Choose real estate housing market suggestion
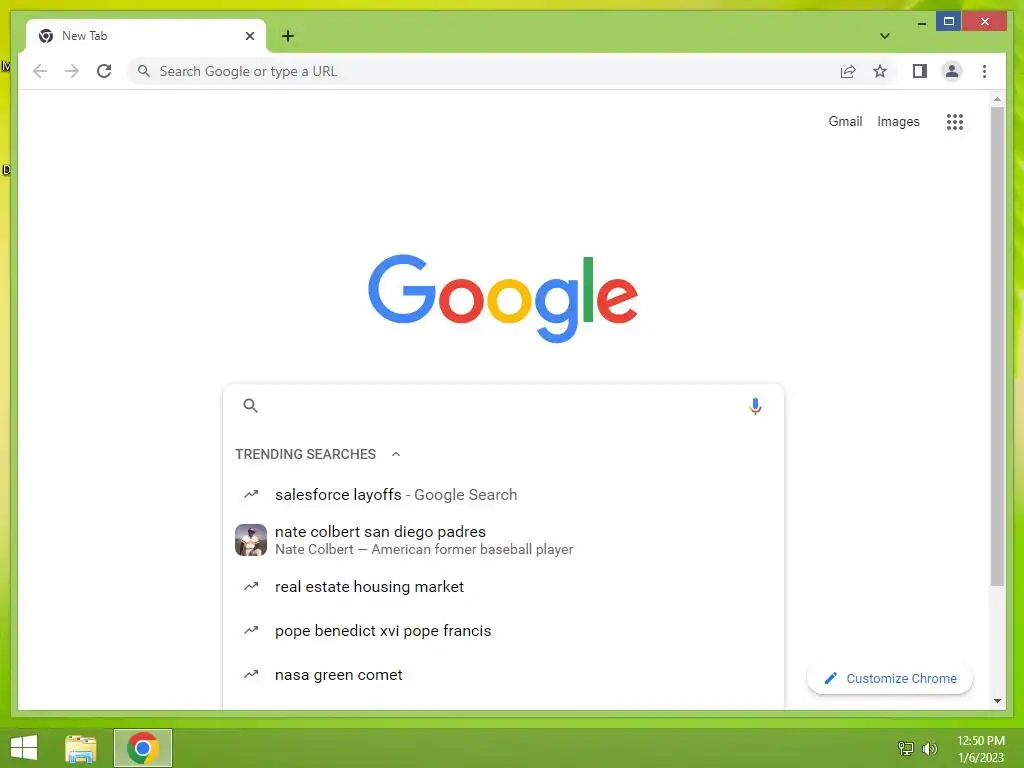The height and width of the screenshot is (768, 1024). [503, 586]
